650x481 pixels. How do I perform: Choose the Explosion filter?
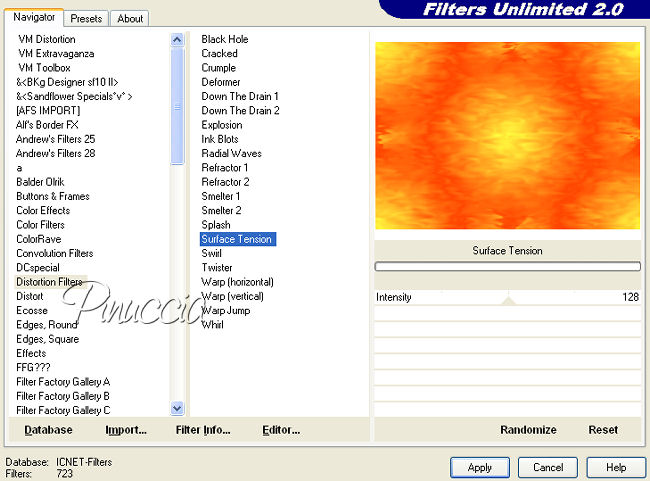pos(222,125)
